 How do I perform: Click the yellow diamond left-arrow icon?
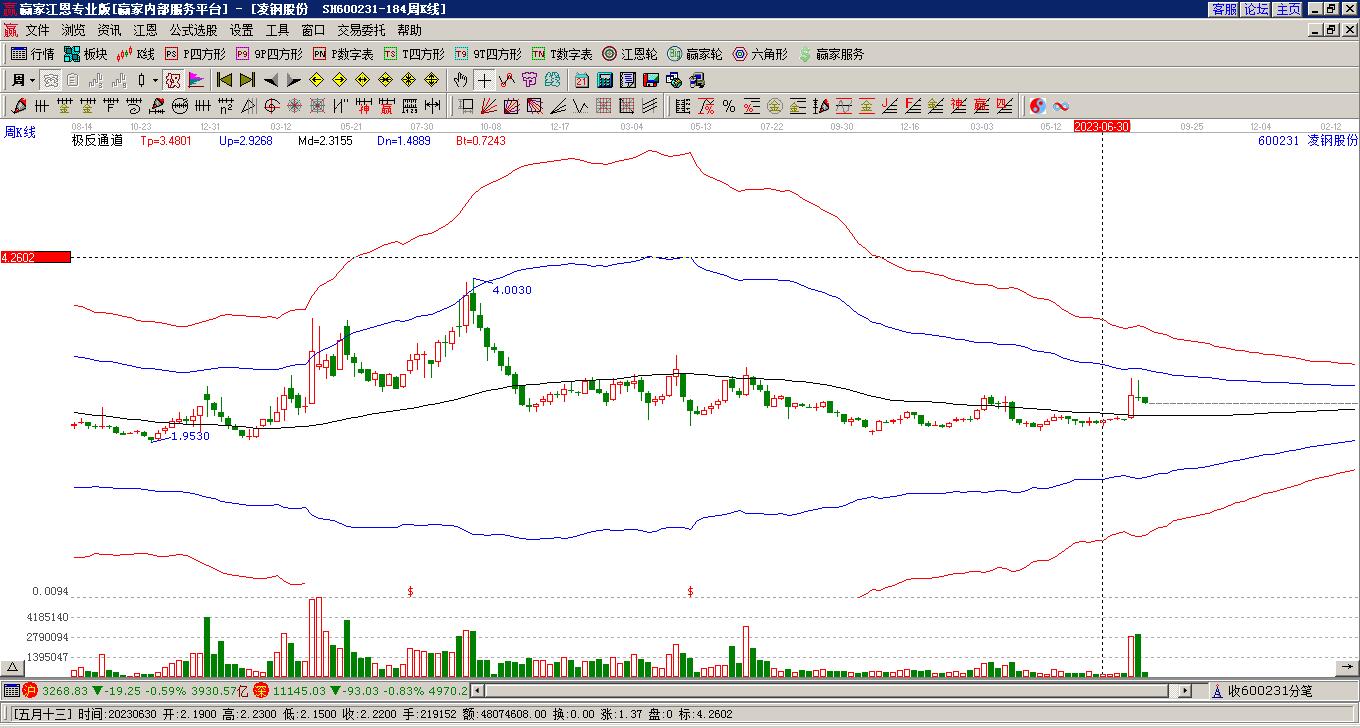tap(317, 80)
